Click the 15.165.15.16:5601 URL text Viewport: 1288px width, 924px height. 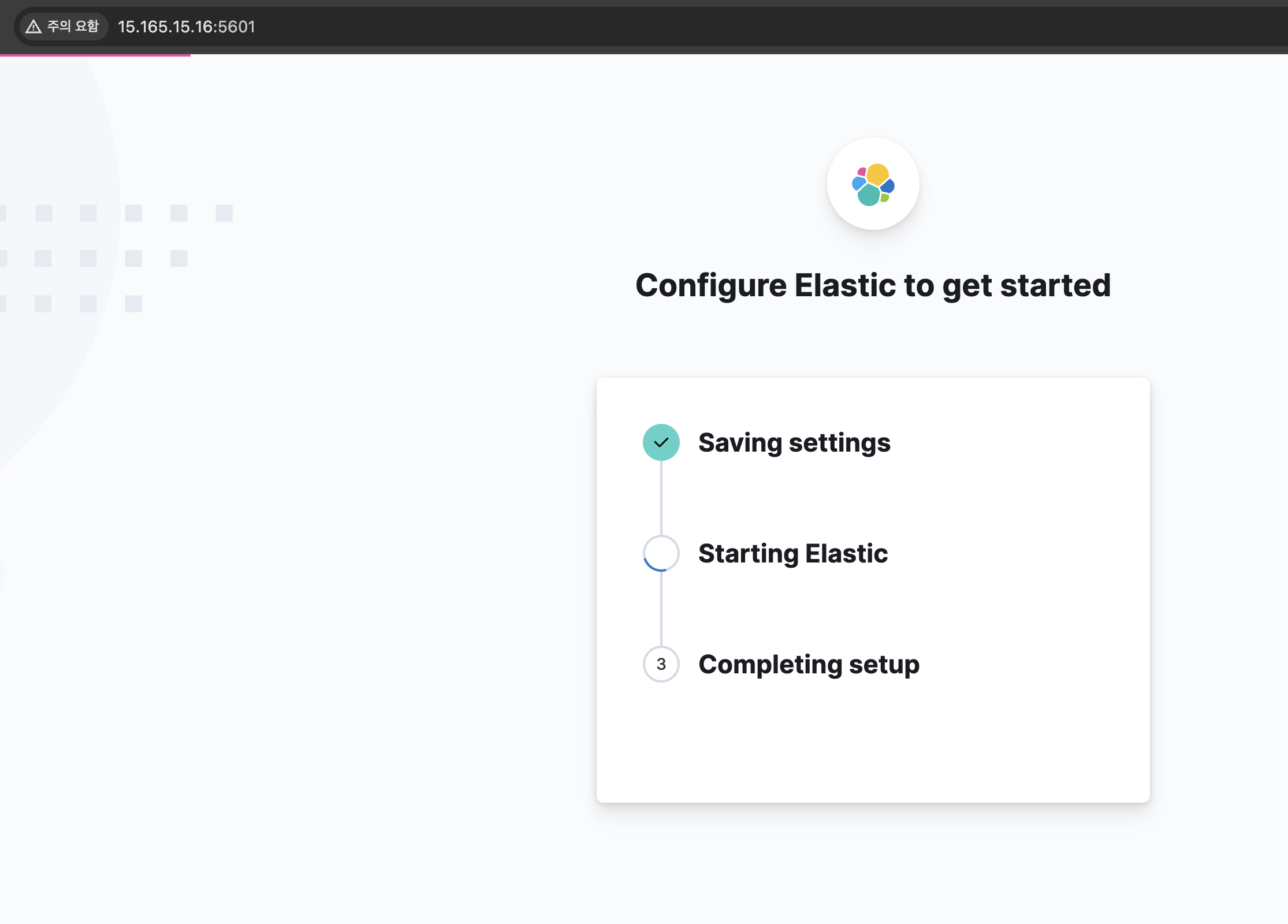pyautogui.click(x=186, y=27)
